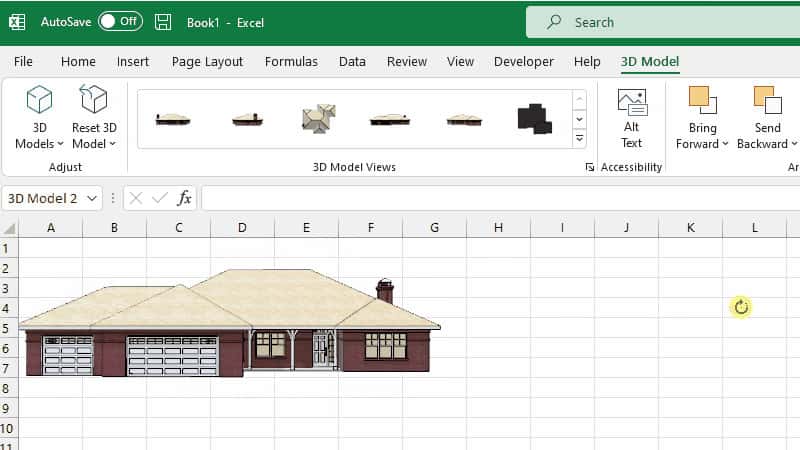The height and width of the screenshot is (450, 800).
Task: Open the Insert tab
Action: point(133,62)
